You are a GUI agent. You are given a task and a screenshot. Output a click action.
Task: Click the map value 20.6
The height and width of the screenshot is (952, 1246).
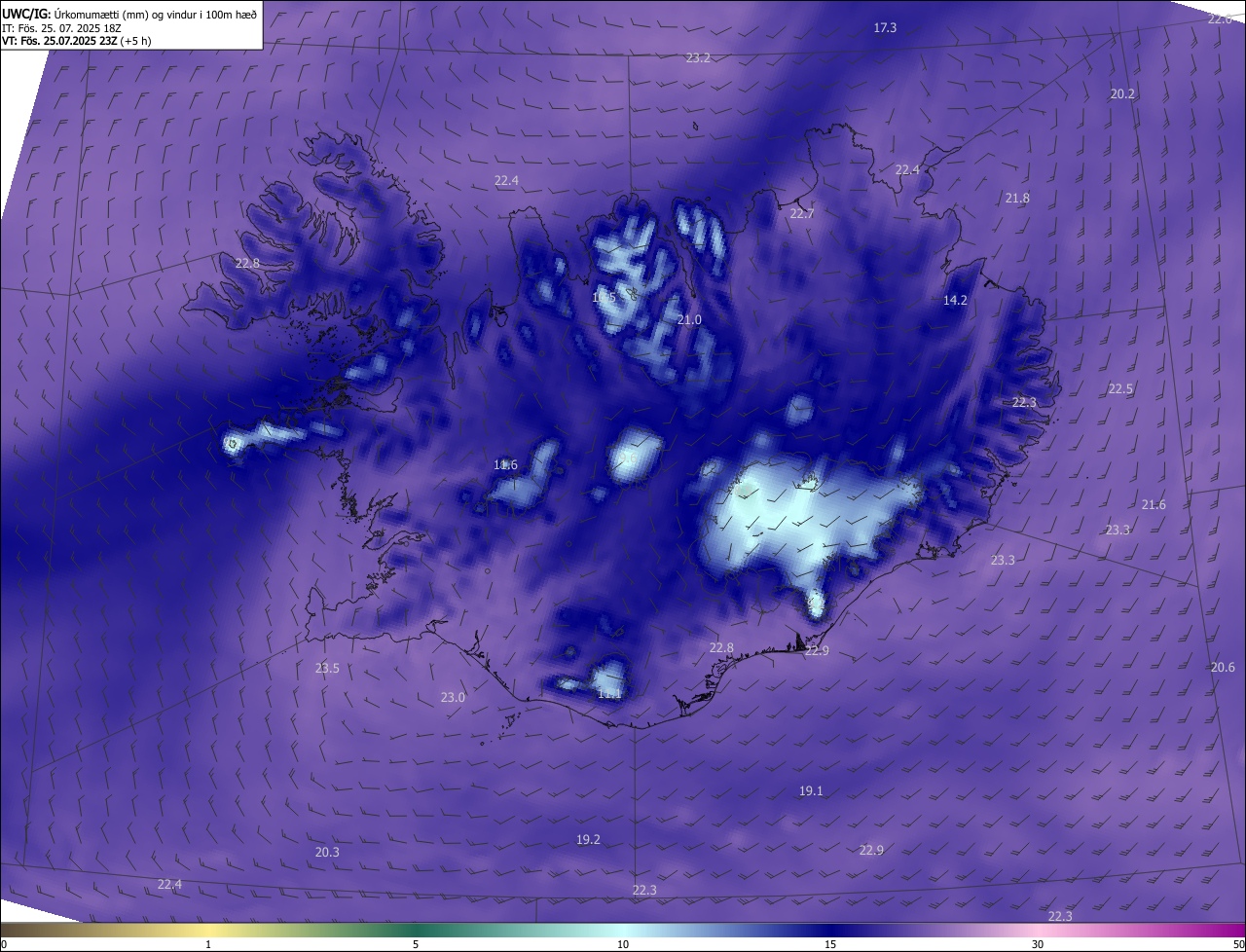[x=1223, y=668]
